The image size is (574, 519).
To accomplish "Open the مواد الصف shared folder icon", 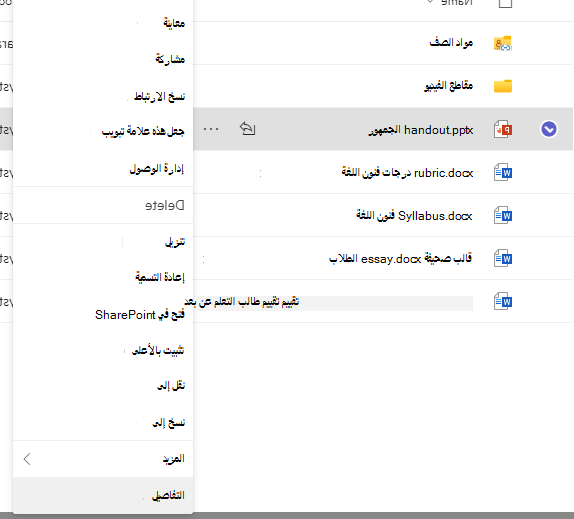I will tap(503, 43).
